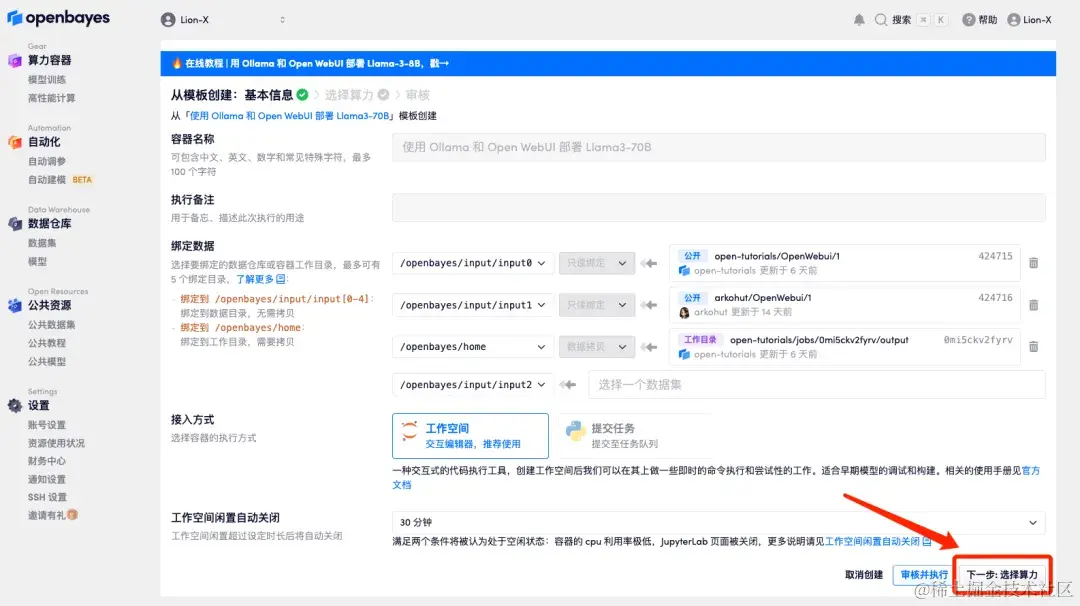Open the /openbayes/input/input0 directory dropdown
The image size is (1080, 606).
coord(471,262)
